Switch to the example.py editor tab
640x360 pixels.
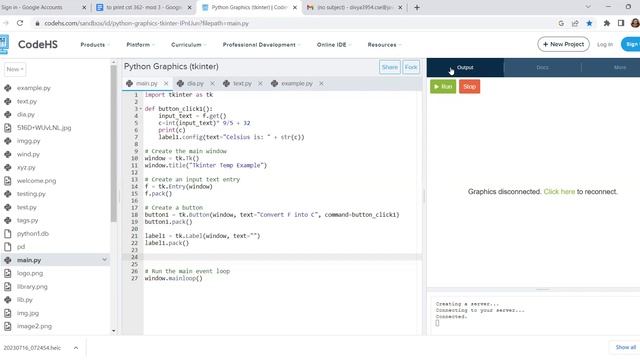click(x=297, y=83)
